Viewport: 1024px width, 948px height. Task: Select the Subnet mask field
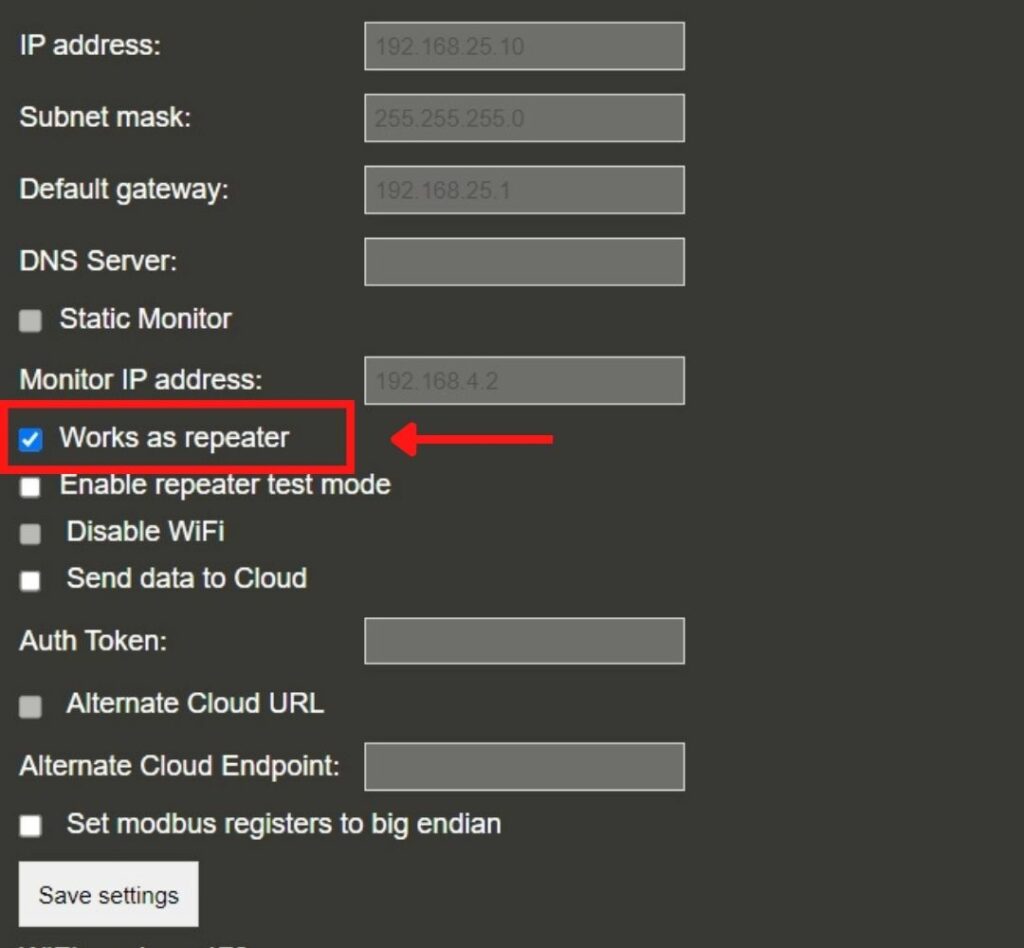524,118
